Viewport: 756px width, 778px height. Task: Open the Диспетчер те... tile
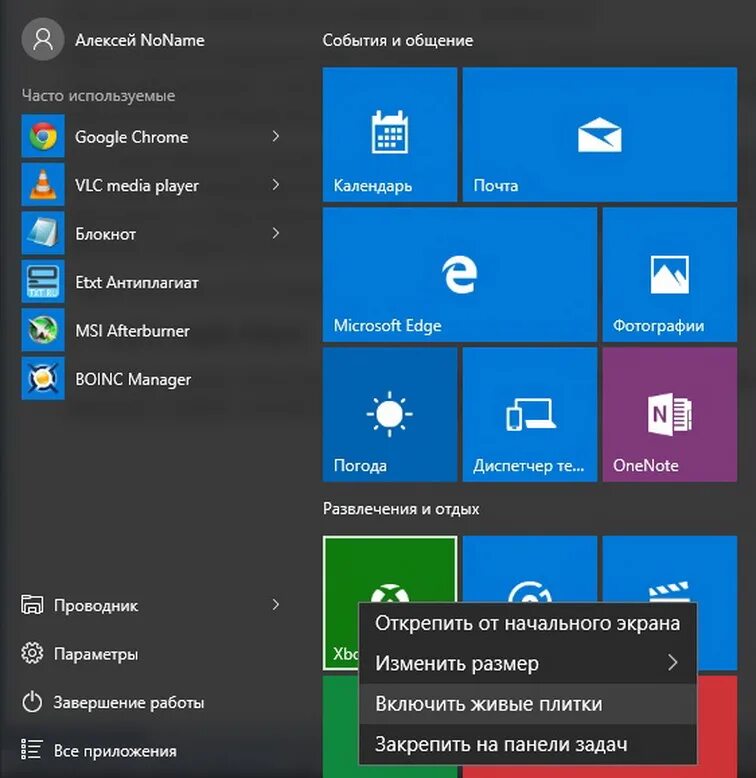pyautogui.click(x=530, y=414)
